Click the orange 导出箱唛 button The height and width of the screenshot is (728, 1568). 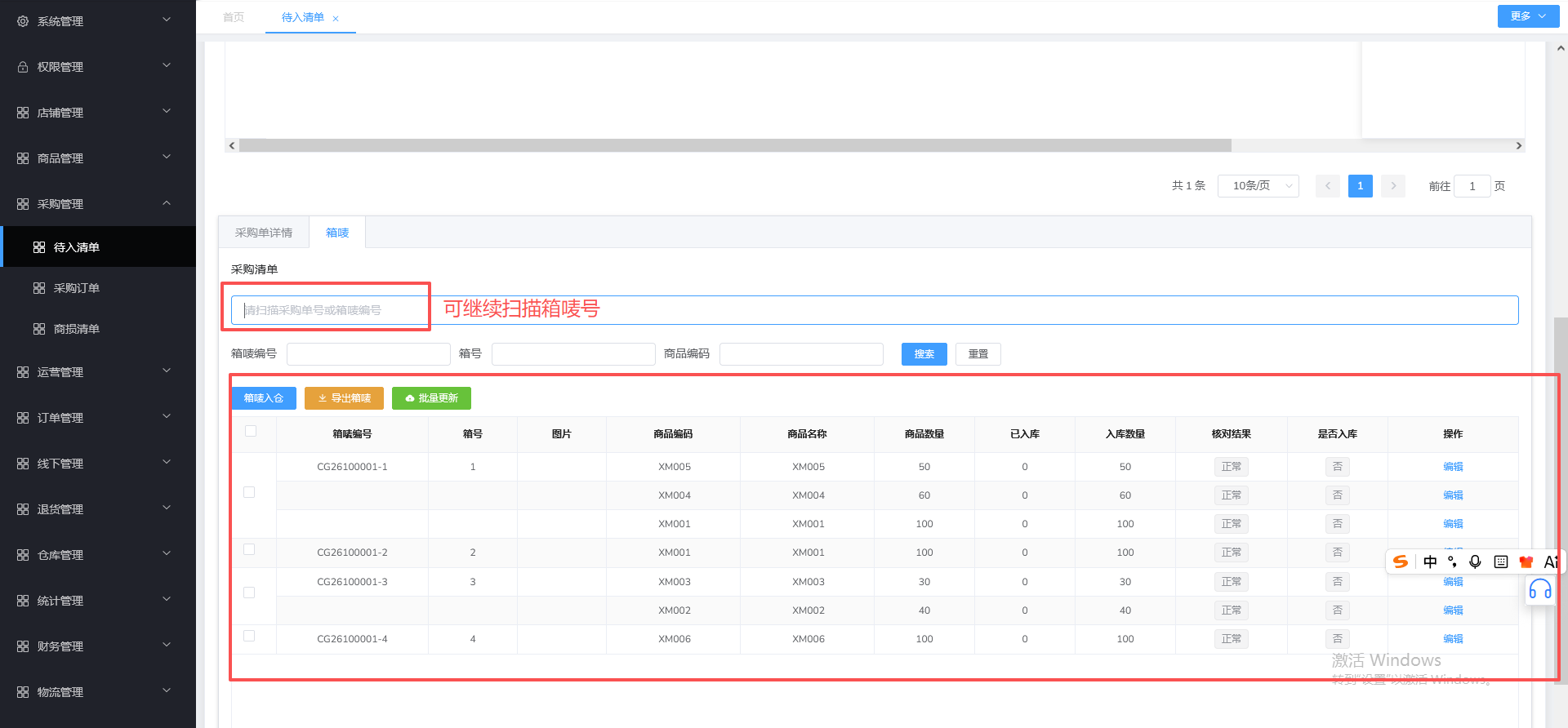tap(344, 398)
